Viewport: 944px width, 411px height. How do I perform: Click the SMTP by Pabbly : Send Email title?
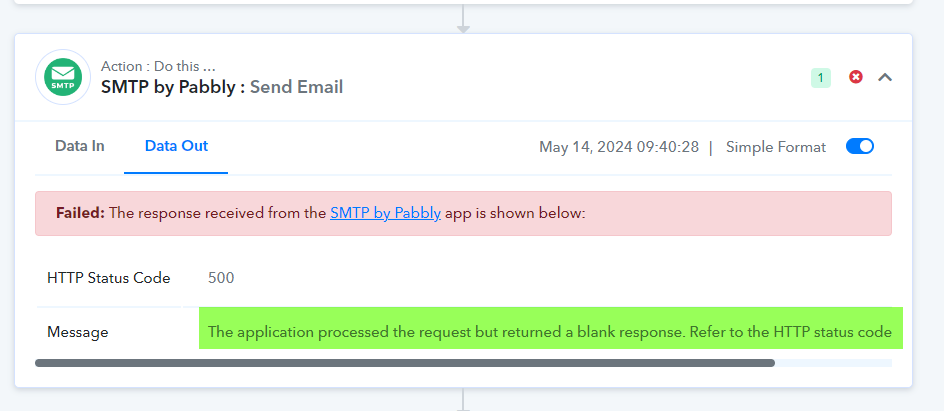(x=222, y=87)
